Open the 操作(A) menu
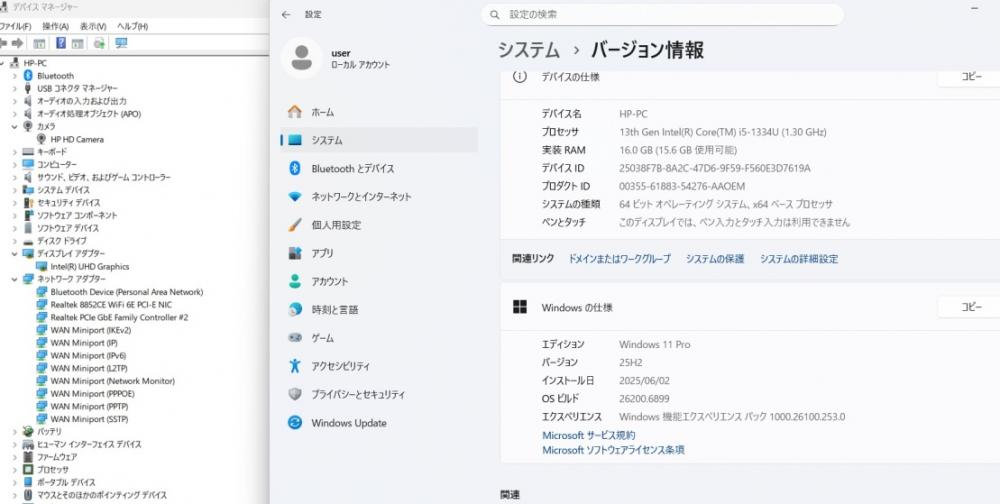This screenshot has height=504, width=1000. tap(55, 26)
